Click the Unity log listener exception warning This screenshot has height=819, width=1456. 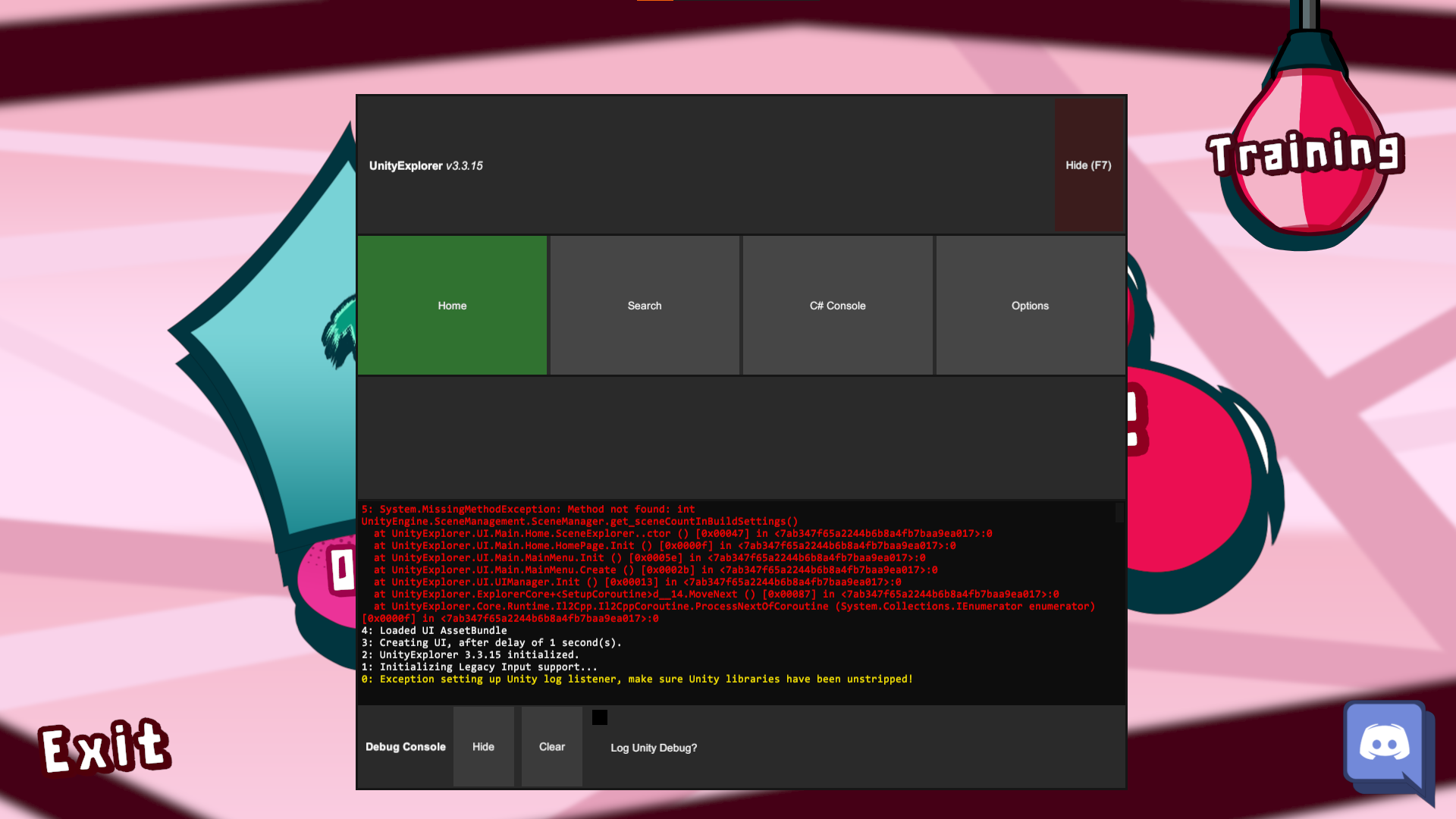(x=637, y=679)
